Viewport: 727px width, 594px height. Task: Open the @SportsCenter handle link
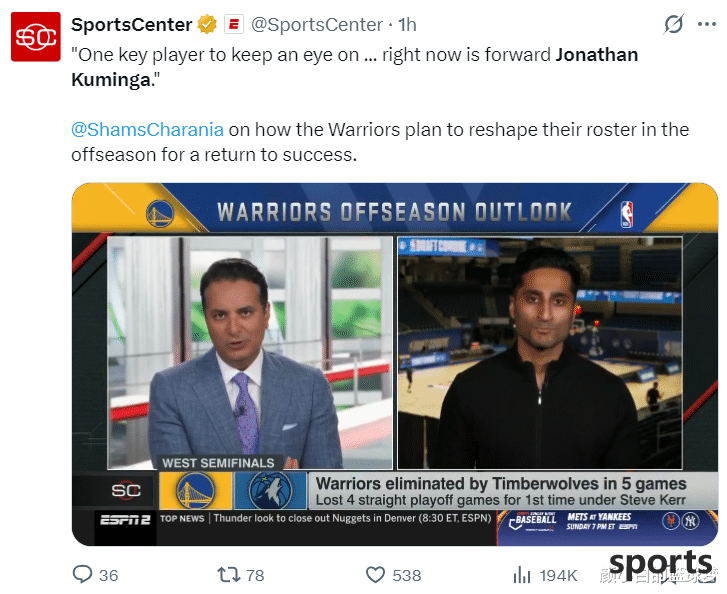tap(317, 25)
